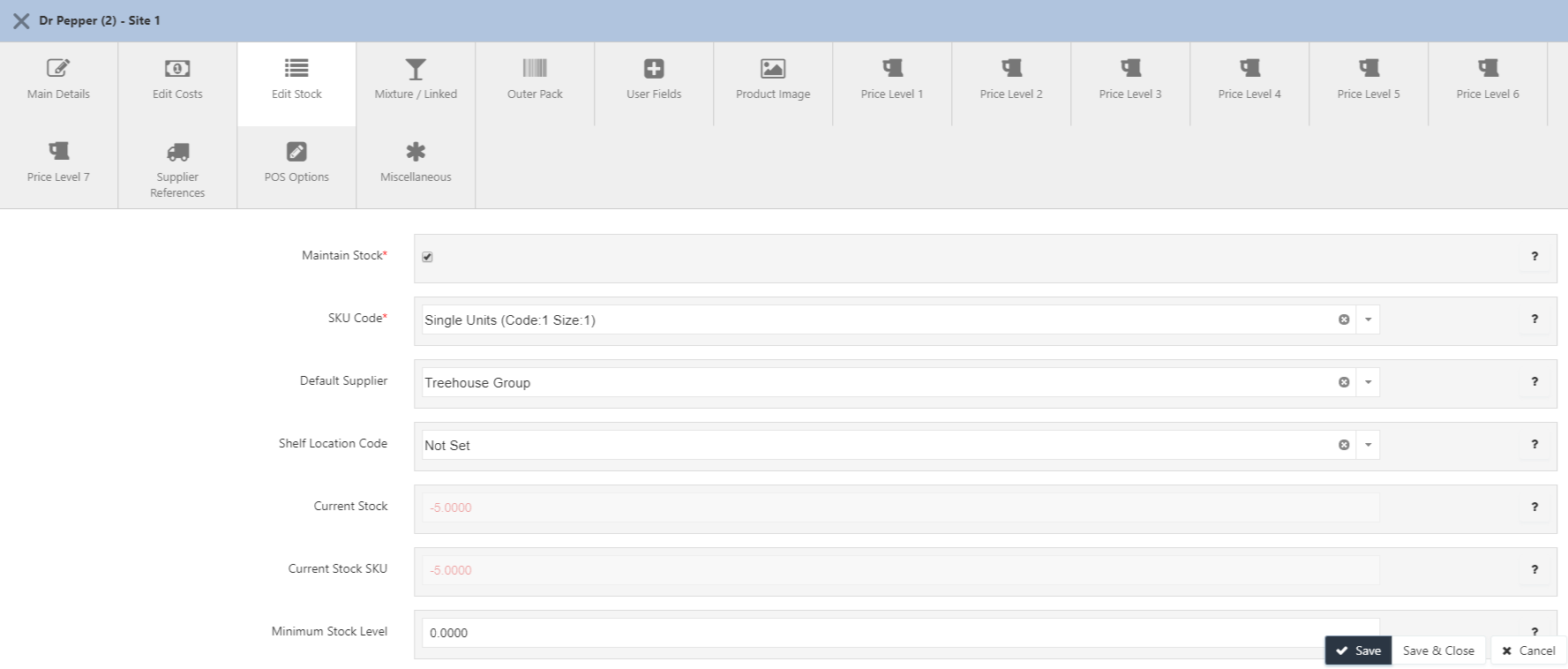The height and width of the screenshot is (669, 1568).
Task: Click the Current Stock value field
Action: [900, 507]
